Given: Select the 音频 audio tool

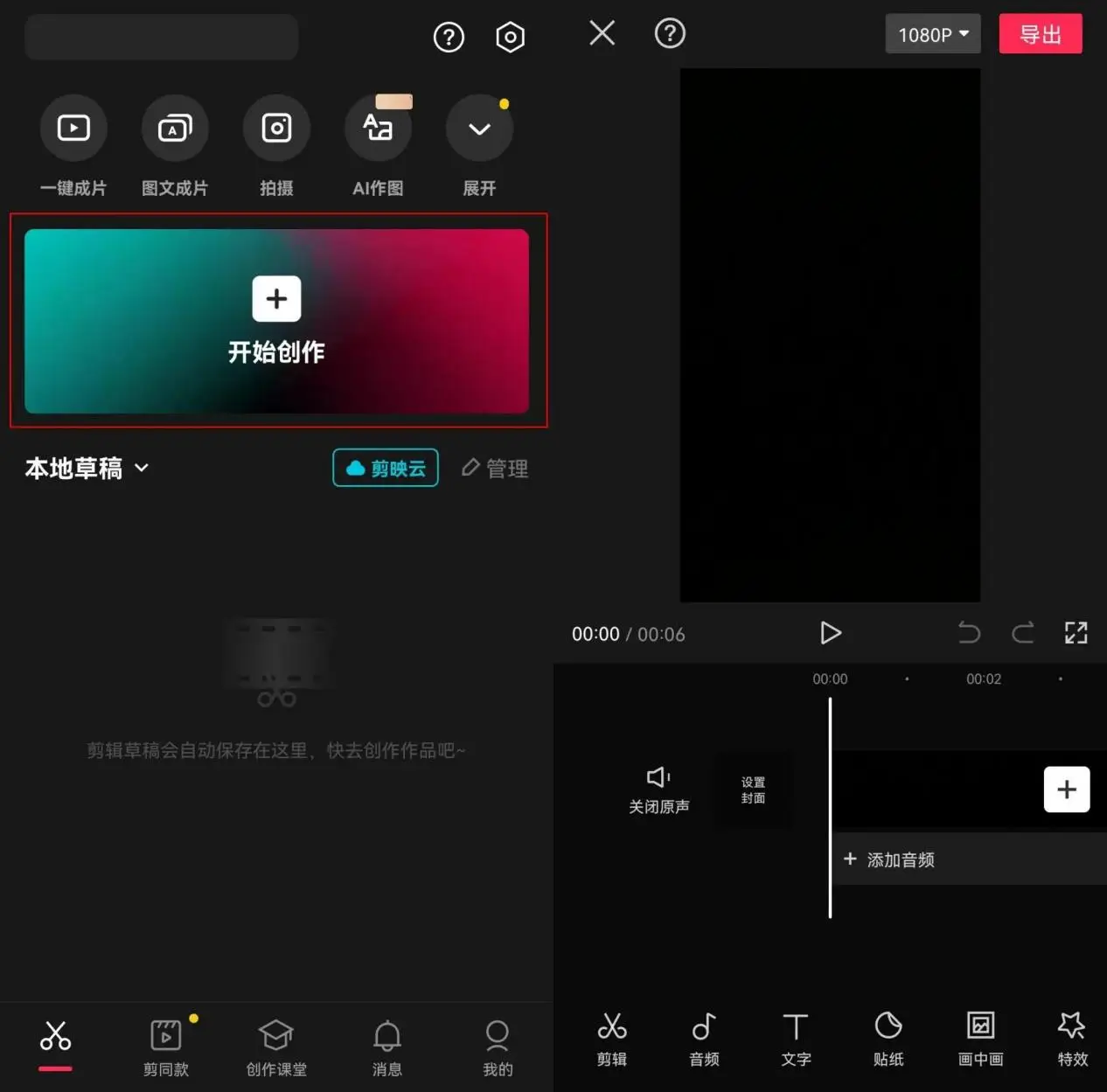Looking at the screenshot, I should [704, 1038].
